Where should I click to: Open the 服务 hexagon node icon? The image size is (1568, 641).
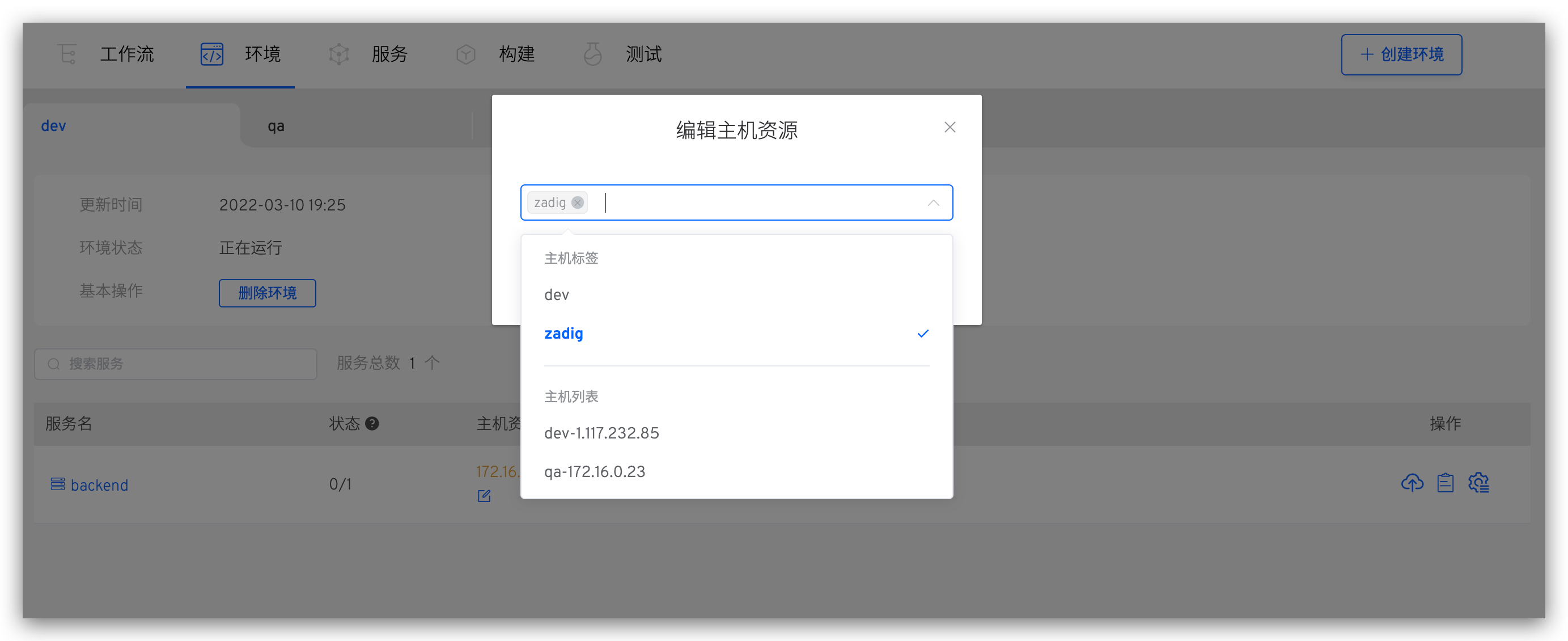pyautogui.click(x=339, y=54)
